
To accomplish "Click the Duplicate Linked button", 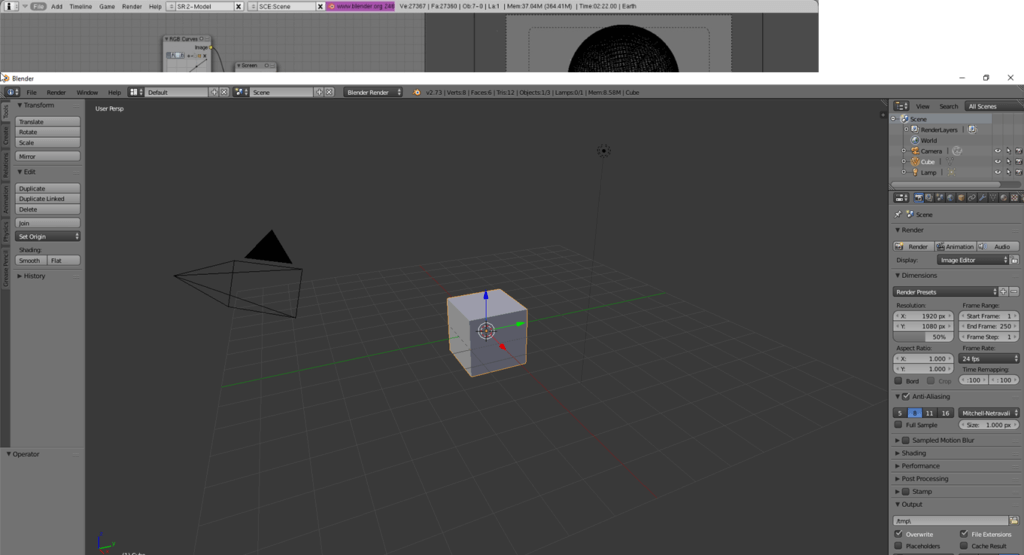I will [48, 198].
